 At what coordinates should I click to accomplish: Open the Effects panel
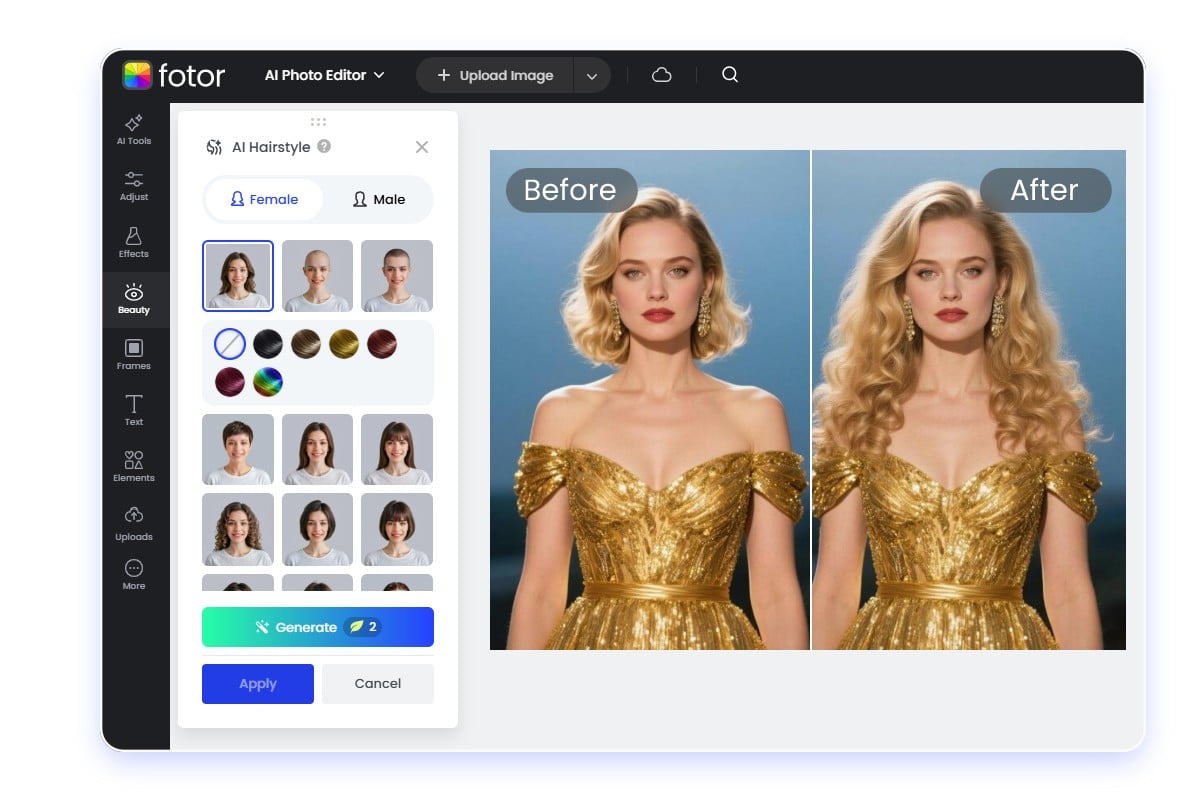coord(133,243)
